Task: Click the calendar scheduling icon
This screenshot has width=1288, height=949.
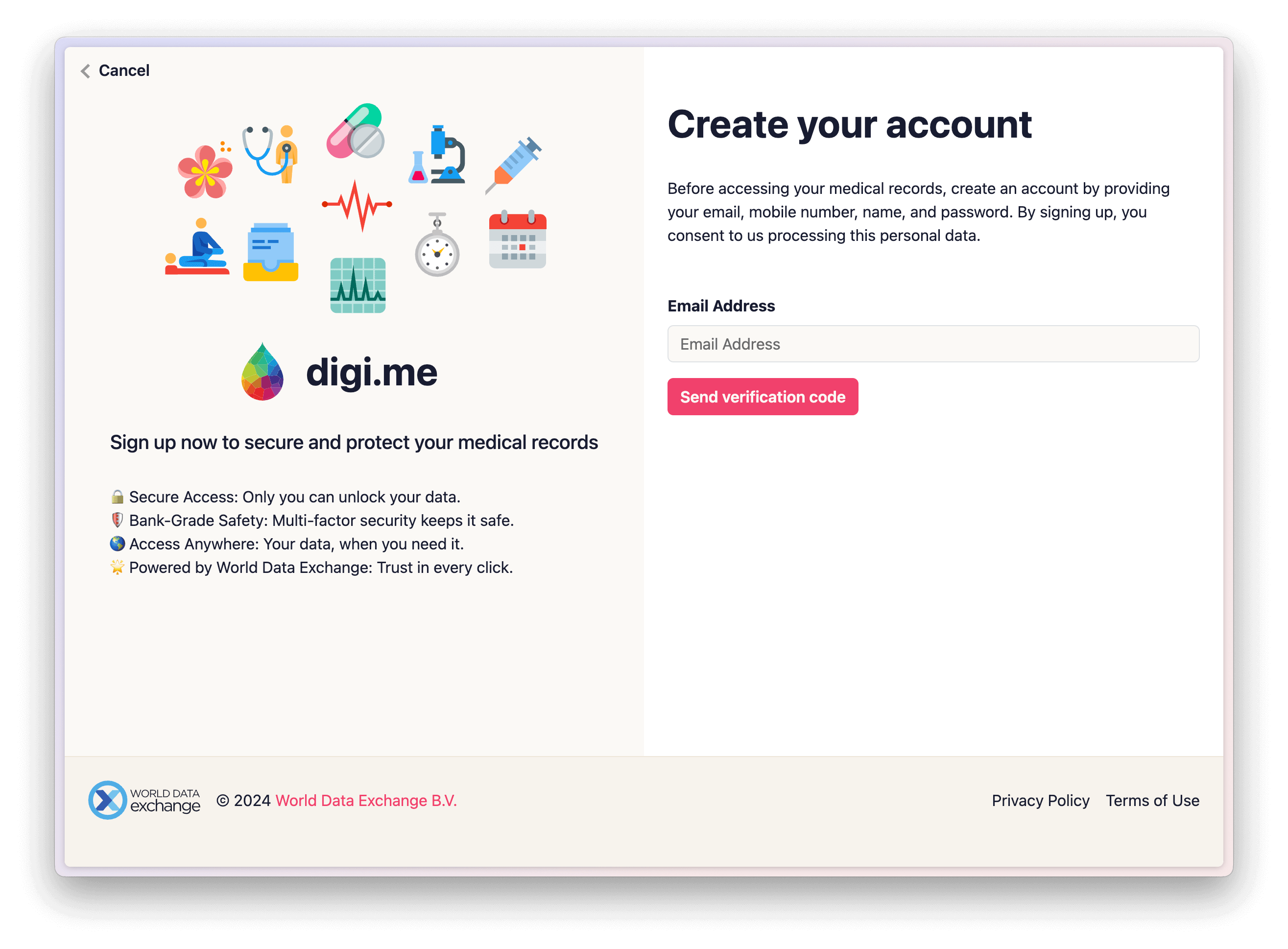Action: pos(517,237)
